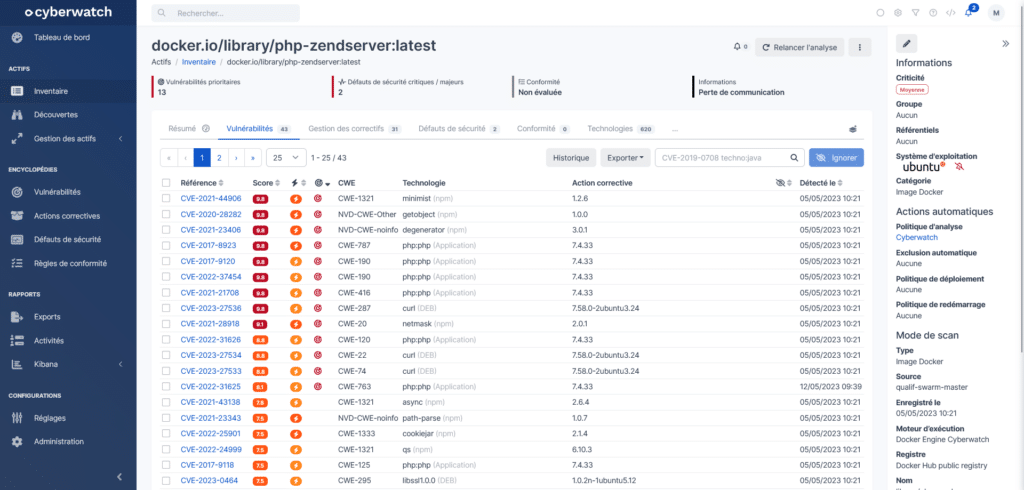This screenshot has width=1024, height=490.
Task: Click the Vulnérabilités encyclopedia target icon
Action: pyautogui.click(x=18, y=192)
